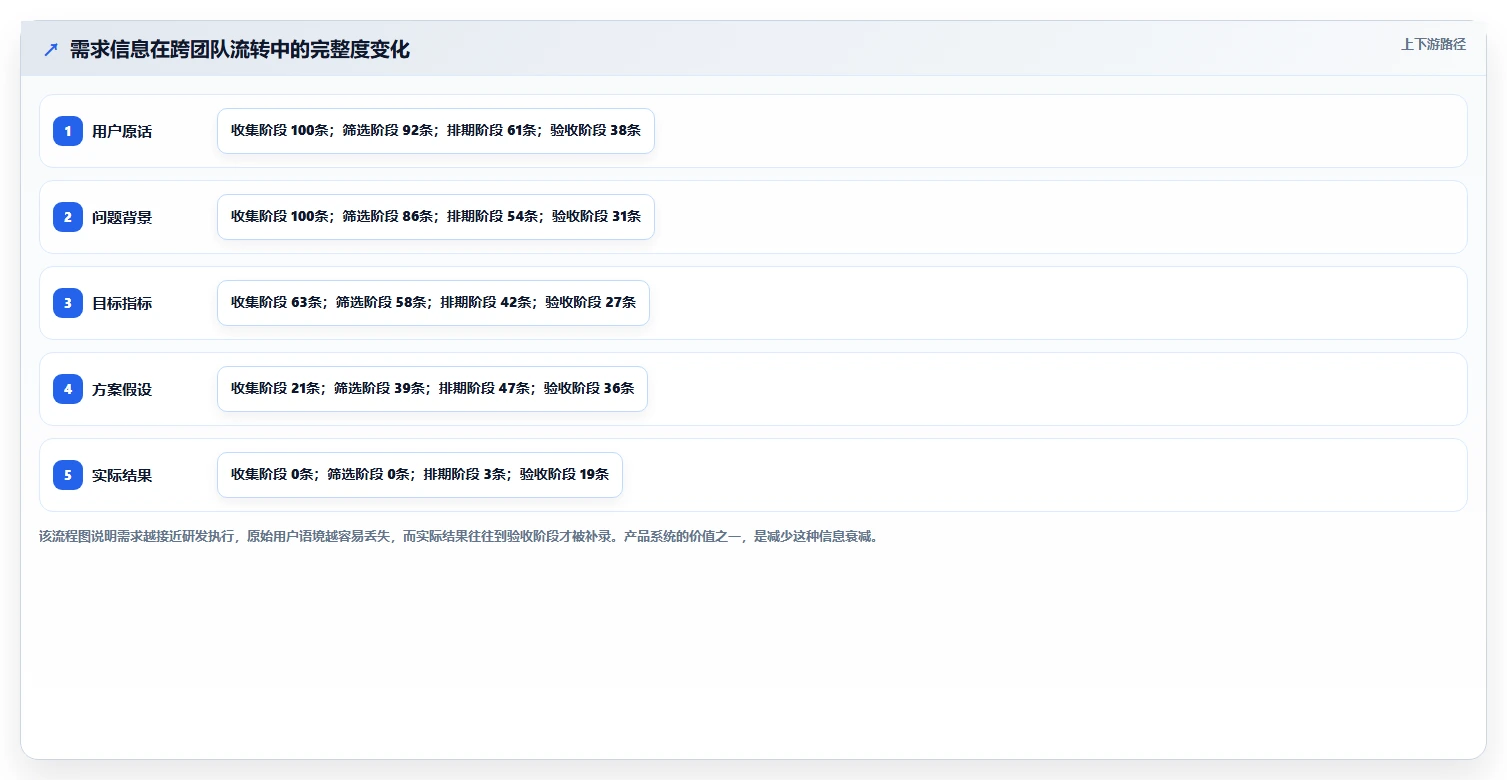Click the data box starting 收集阶段 0条
The image size is (1507, 780).
[420, 475]
